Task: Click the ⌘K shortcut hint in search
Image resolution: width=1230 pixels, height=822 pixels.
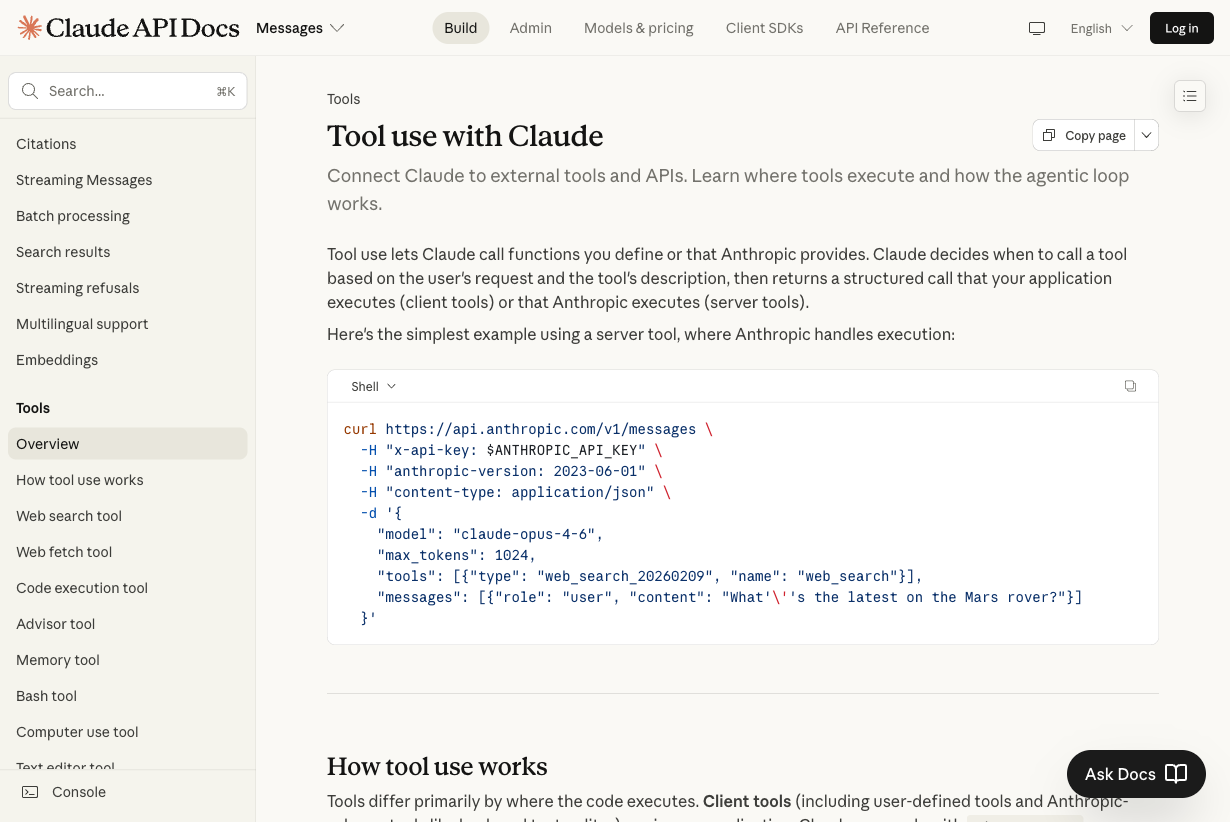Action: [x=226, y=91]
